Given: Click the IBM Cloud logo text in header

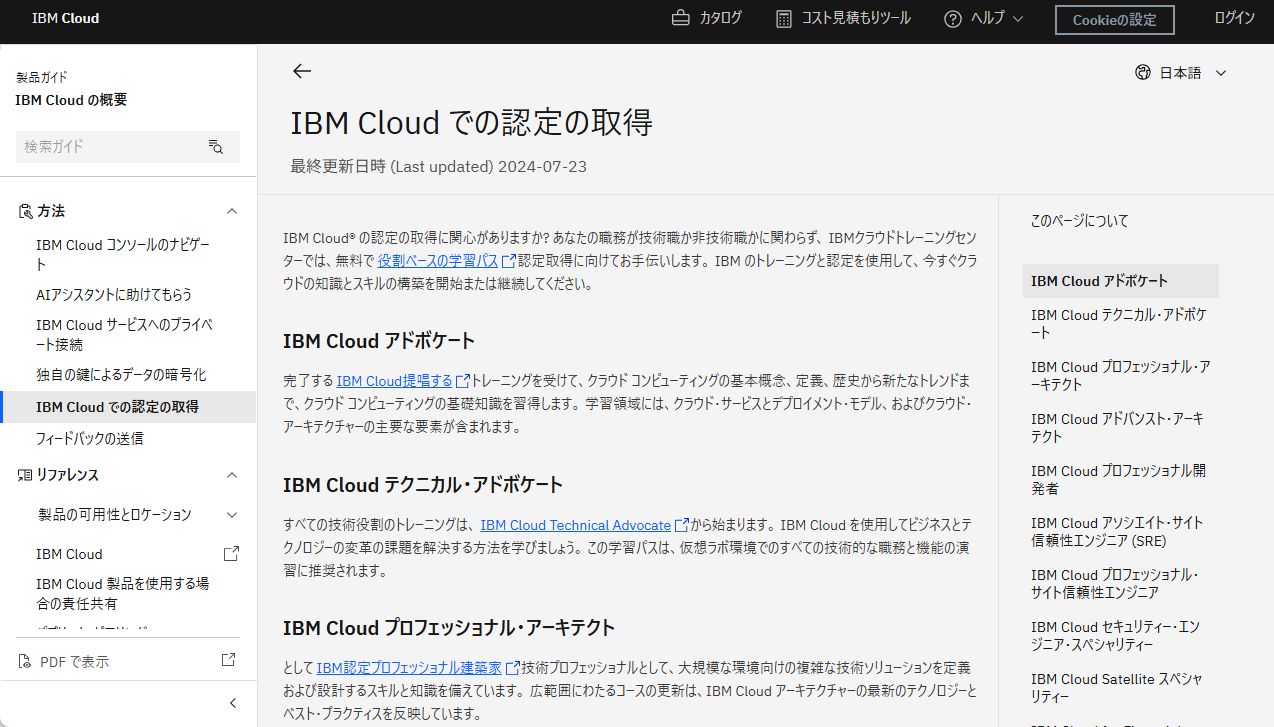Looking at the screenshot, I should point(65,18).
